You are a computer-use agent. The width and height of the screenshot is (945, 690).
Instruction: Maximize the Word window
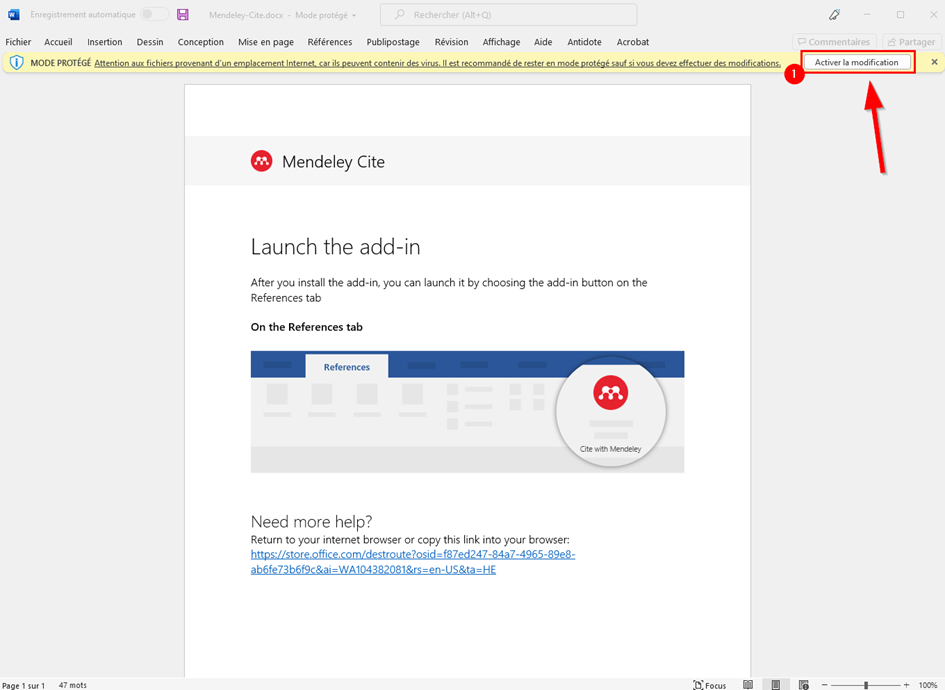900,14
